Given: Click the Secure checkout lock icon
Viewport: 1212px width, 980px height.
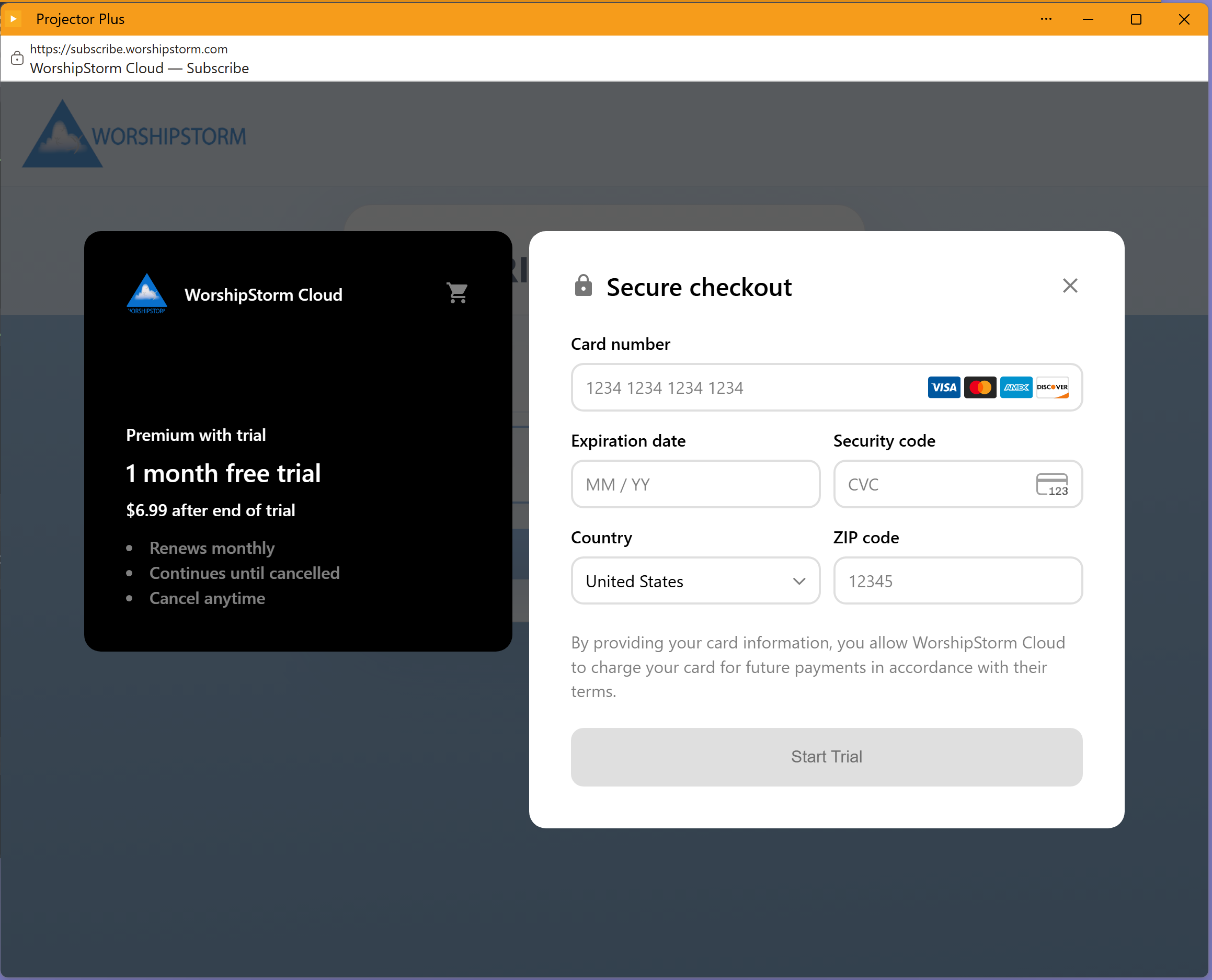Looking at the screenshot, I should pos(583,286).
